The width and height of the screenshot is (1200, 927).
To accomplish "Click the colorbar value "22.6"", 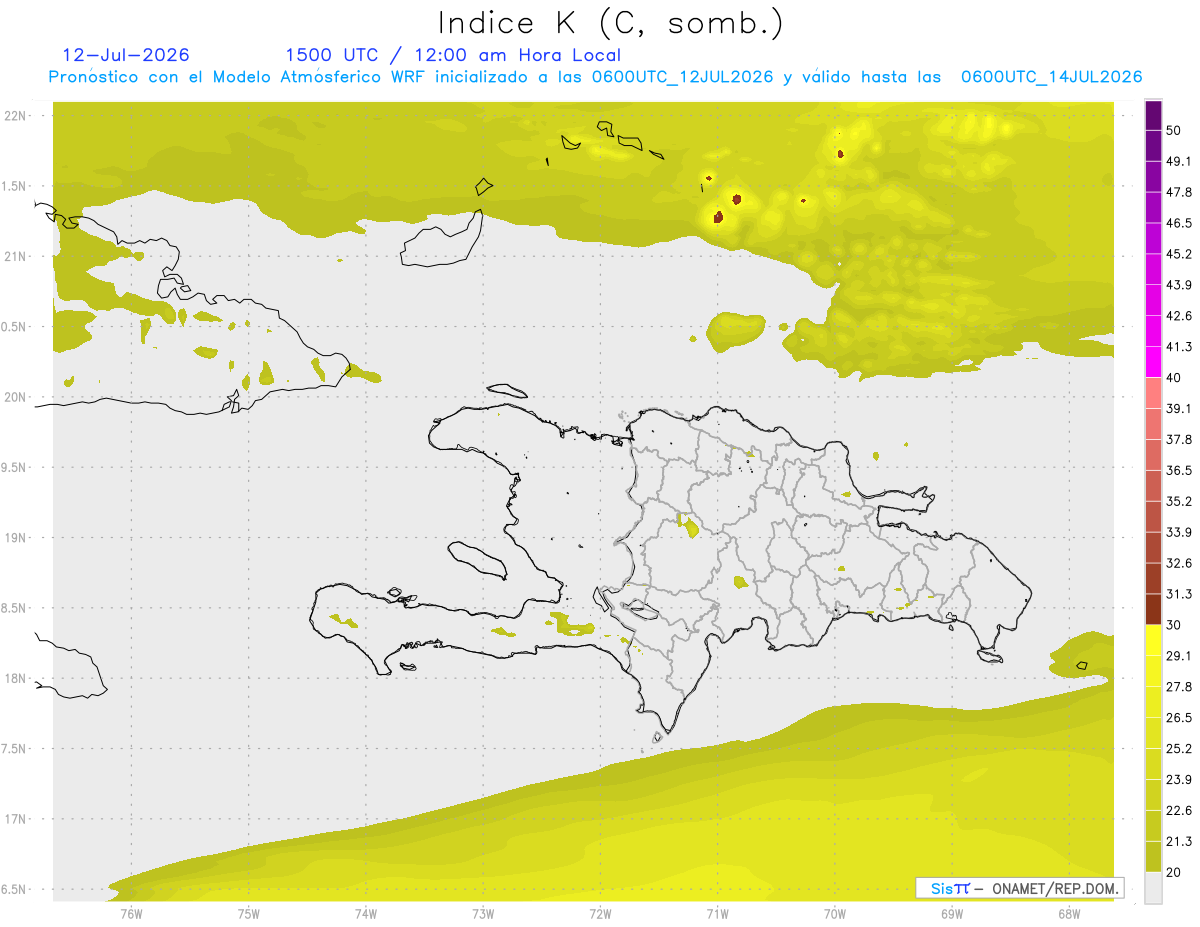I will 1179,811.
